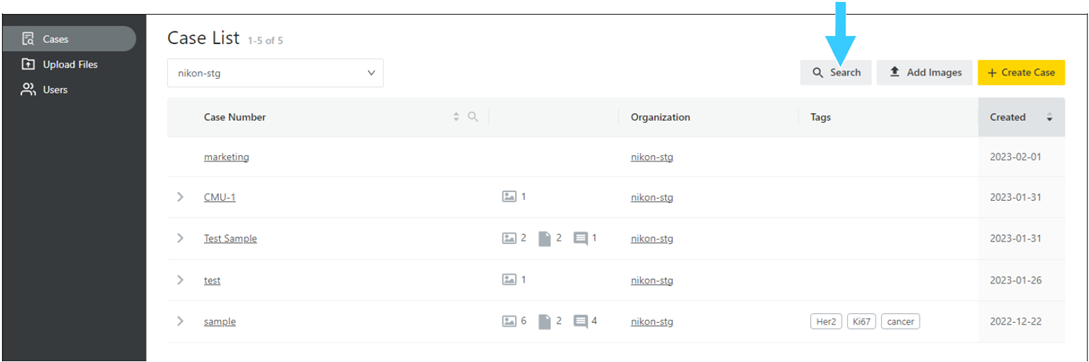Click the magnifier icon in Case Number header
The height and width of the screenshot is (362, 1089).
coord(473,117)
